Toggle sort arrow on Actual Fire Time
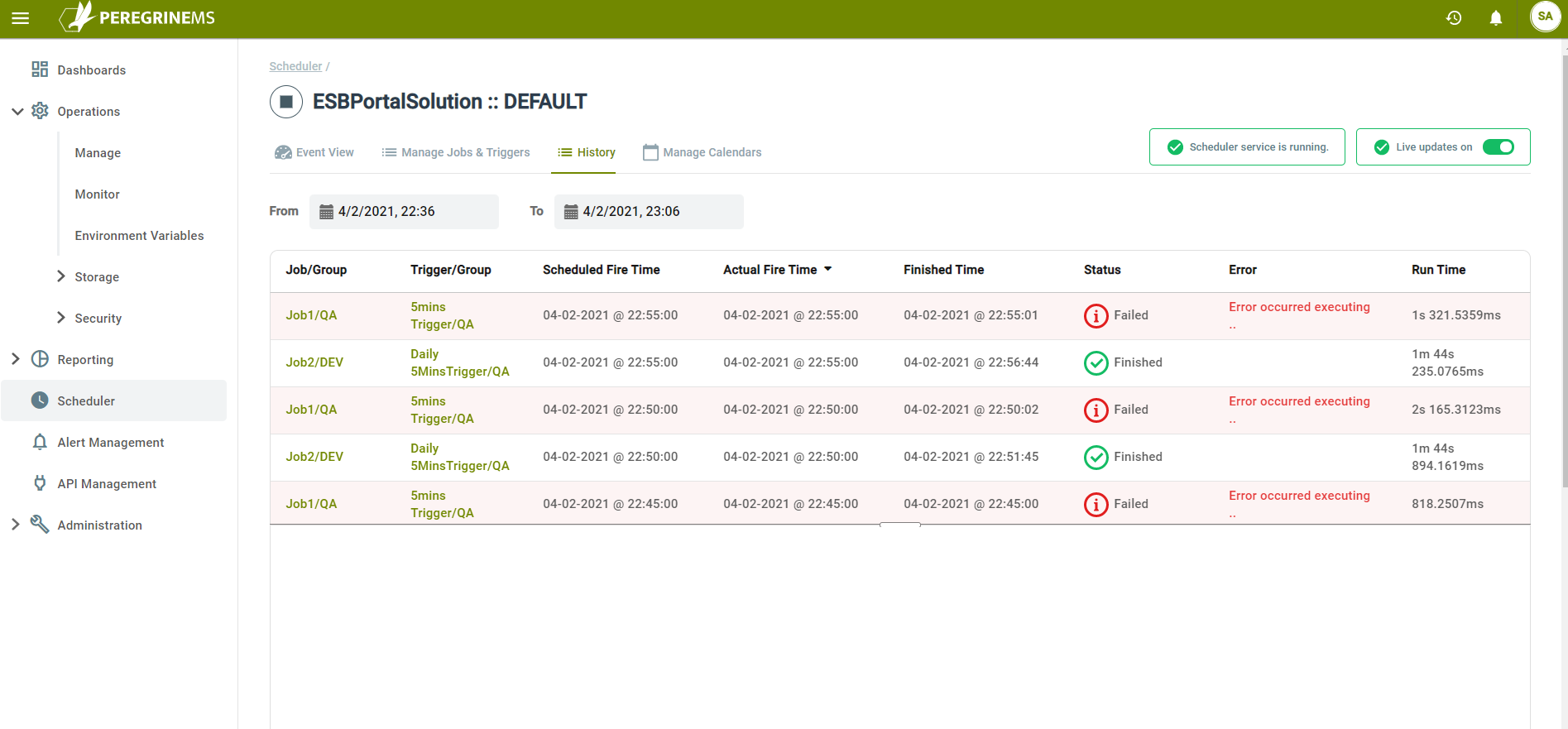 [x=828, y=270]
